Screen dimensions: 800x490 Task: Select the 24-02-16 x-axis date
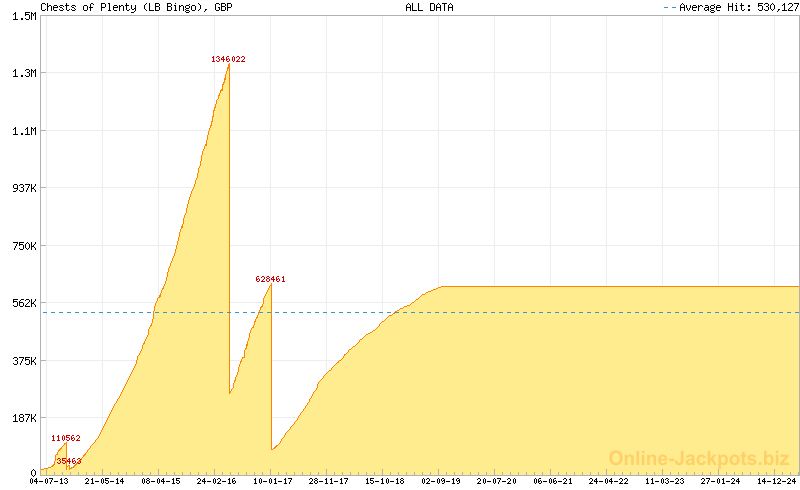[x=217, y=481]
